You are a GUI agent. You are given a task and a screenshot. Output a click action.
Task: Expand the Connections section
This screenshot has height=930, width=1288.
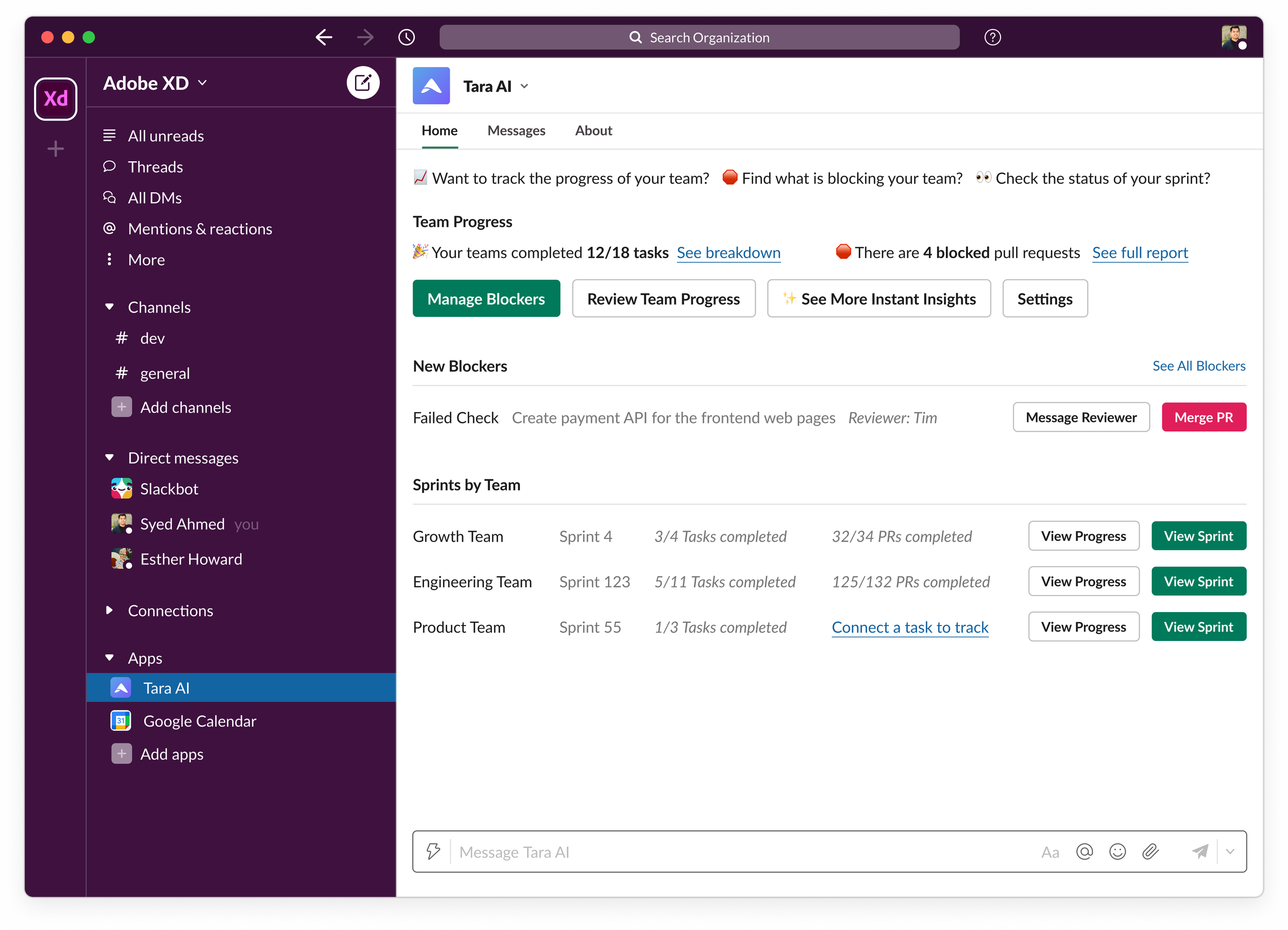click(x=110, y=610)
